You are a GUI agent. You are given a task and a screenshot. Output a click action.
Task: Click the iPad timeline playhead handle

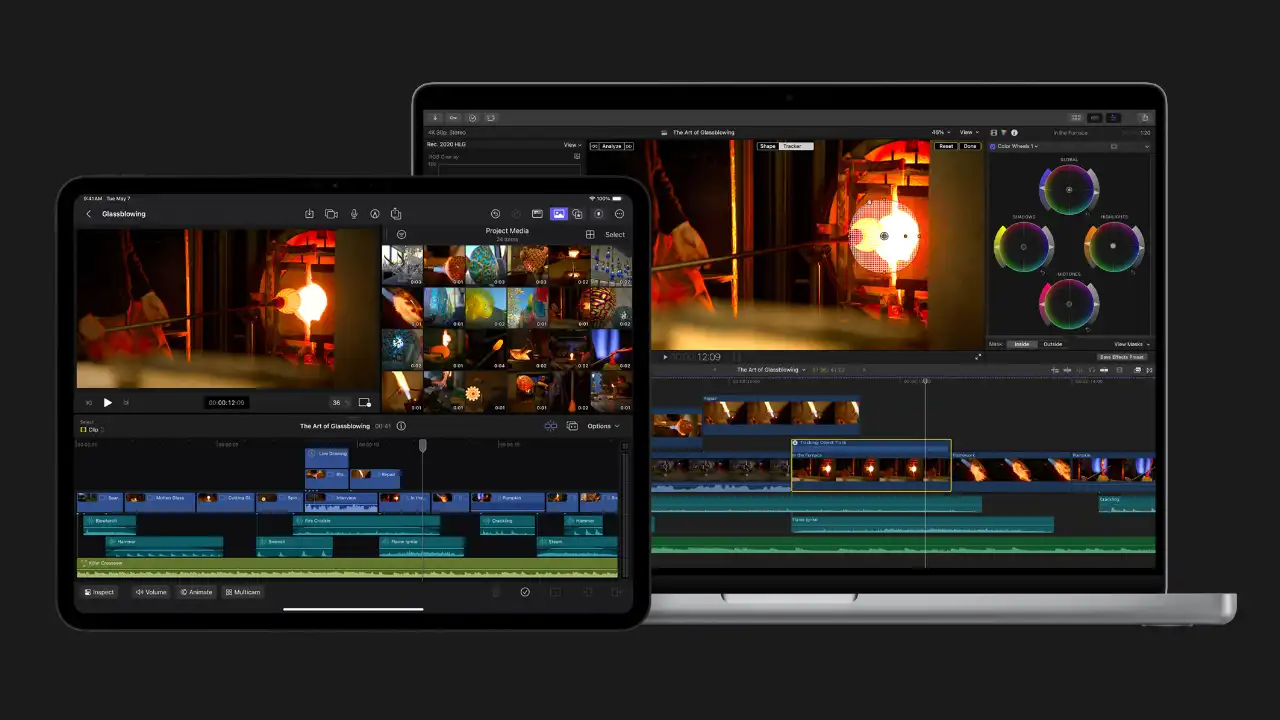click(x=422, y=445)
